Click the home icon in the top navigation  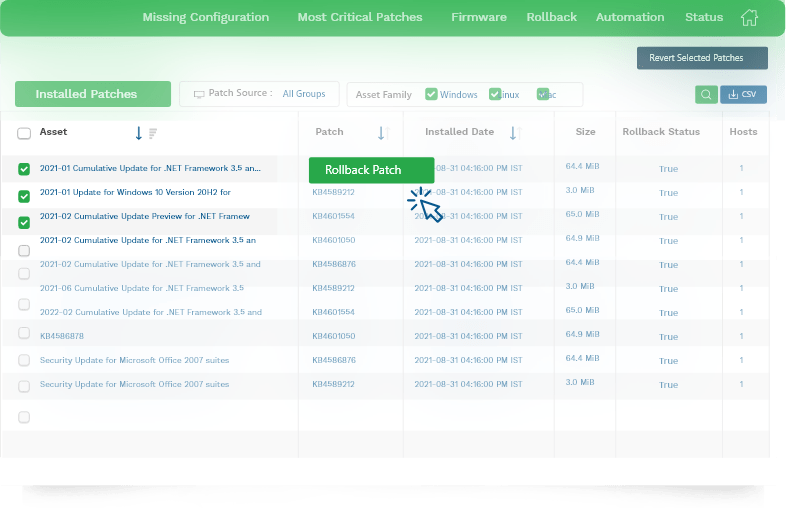point(749,17)
